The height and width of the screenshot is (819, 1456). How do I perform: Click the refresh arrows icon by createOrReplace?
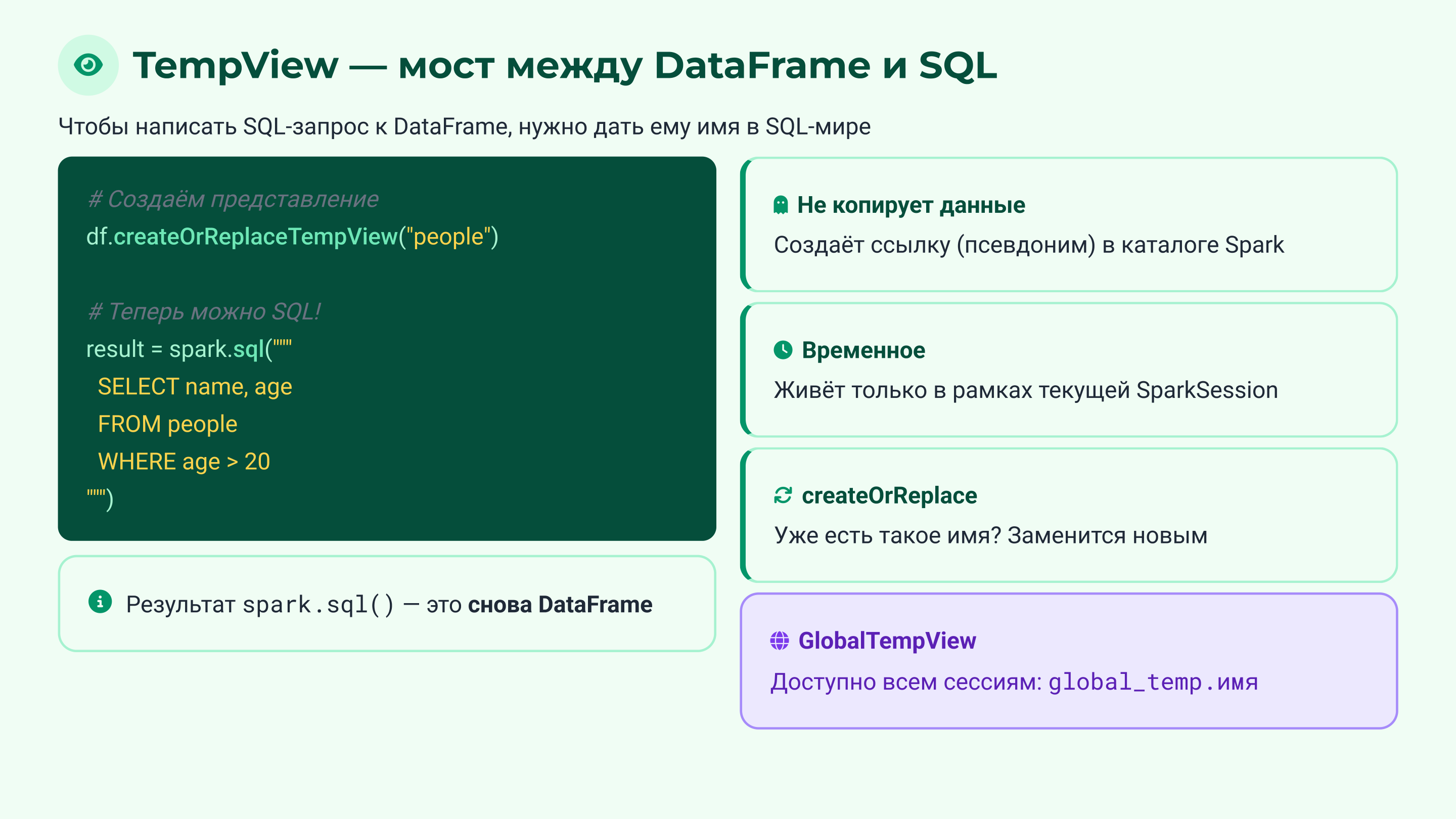pos(783,495)
